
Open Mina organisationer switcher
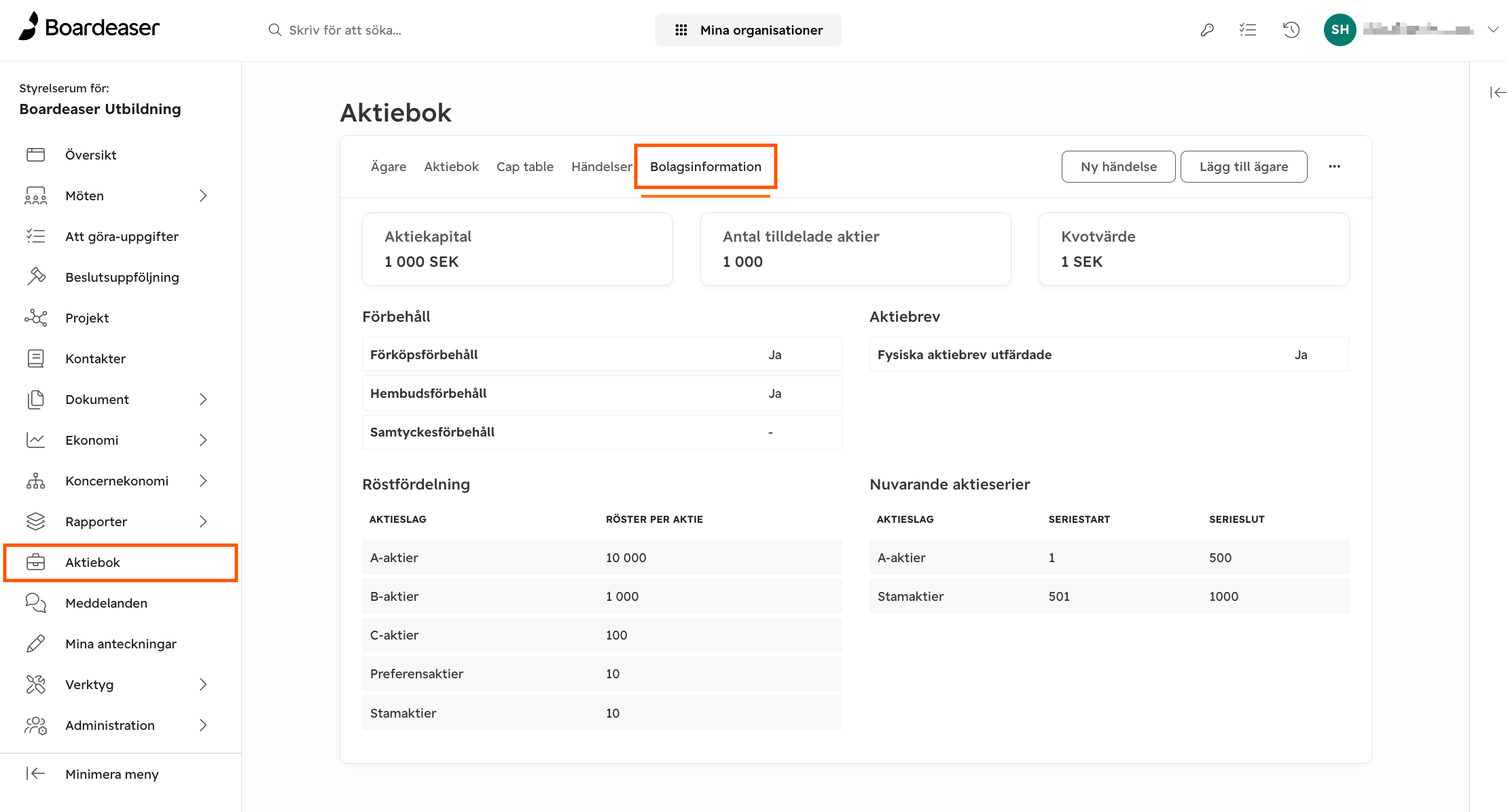click(x=748, y=30)
